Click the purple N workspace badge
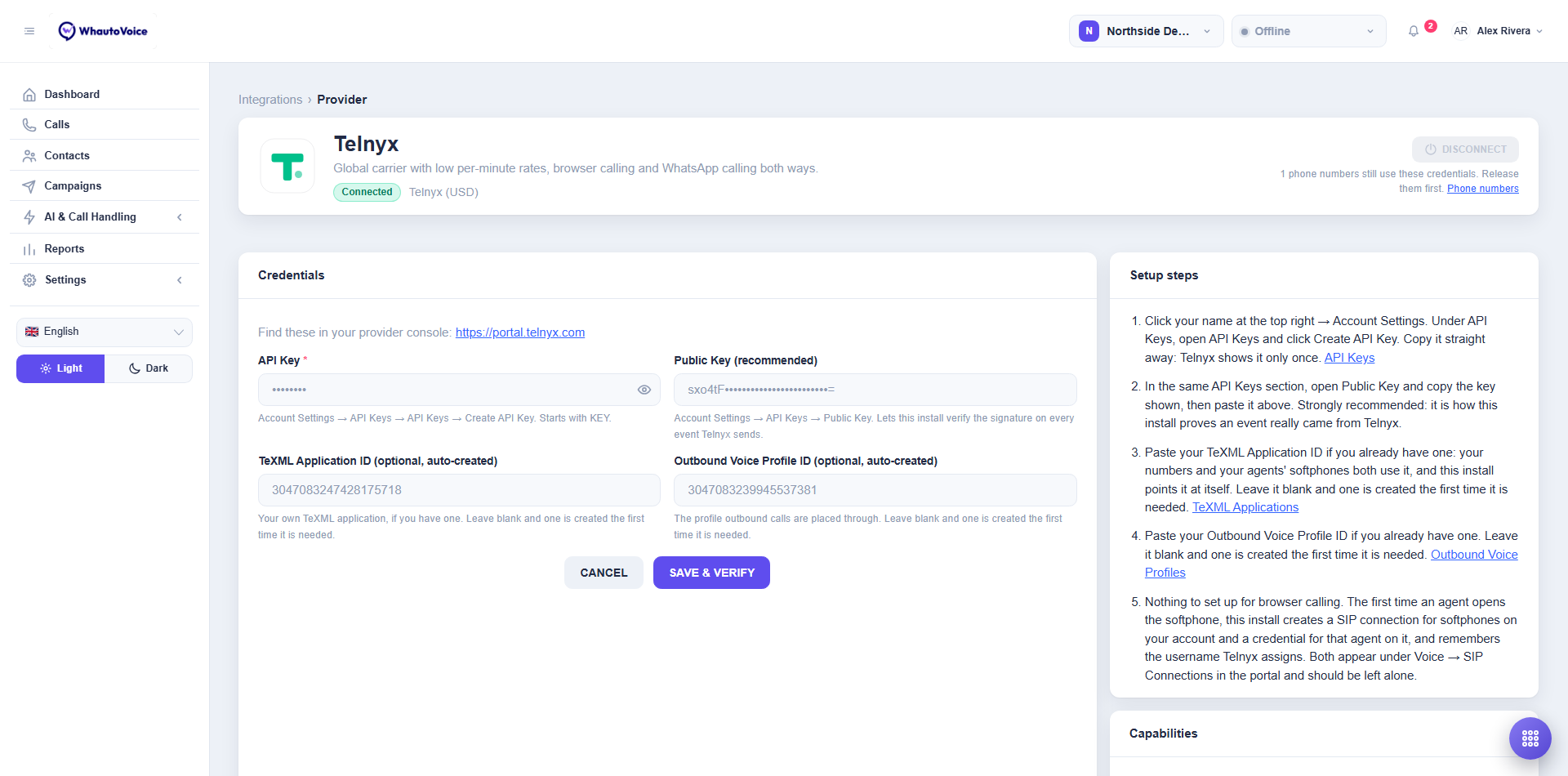 tap(1089, 31)
